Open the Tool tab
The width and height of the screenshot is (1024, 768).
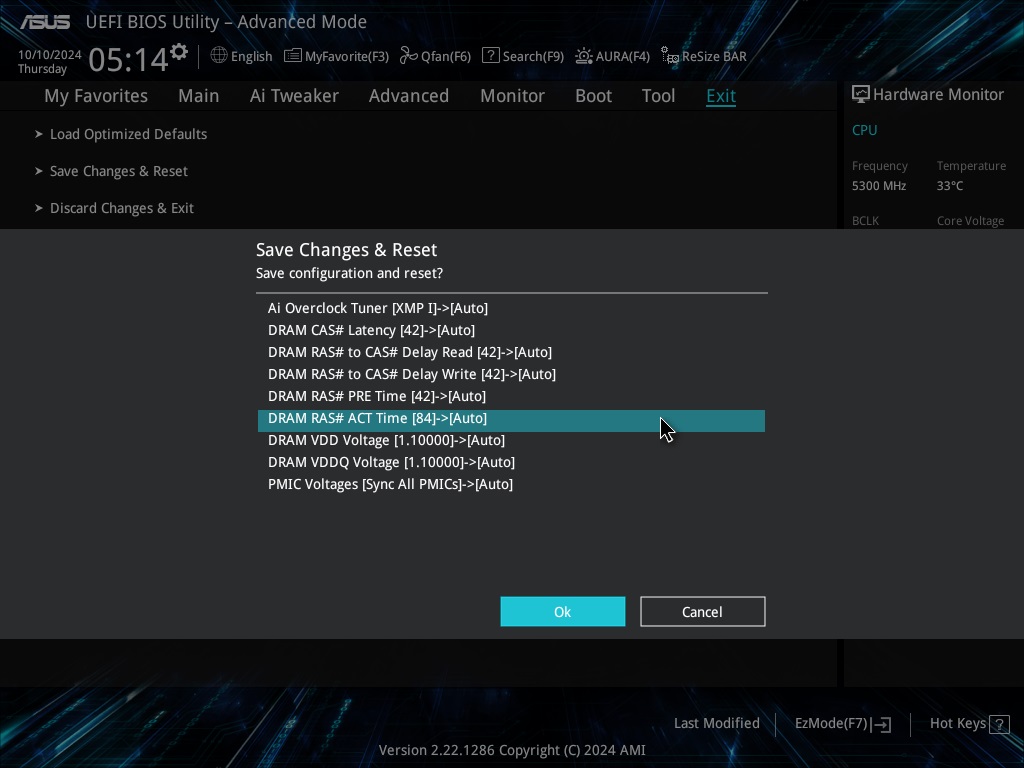click(x=658, y=96)
